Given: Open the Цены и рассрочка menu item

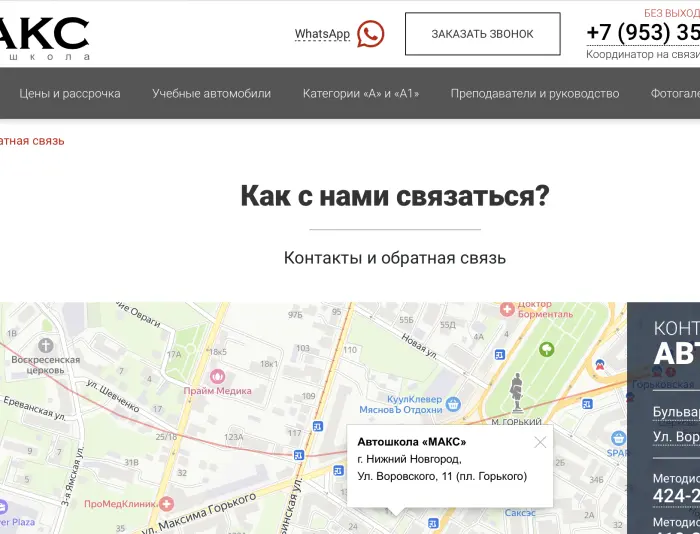Looking at the screenshot, I should (x=70, y=93).
